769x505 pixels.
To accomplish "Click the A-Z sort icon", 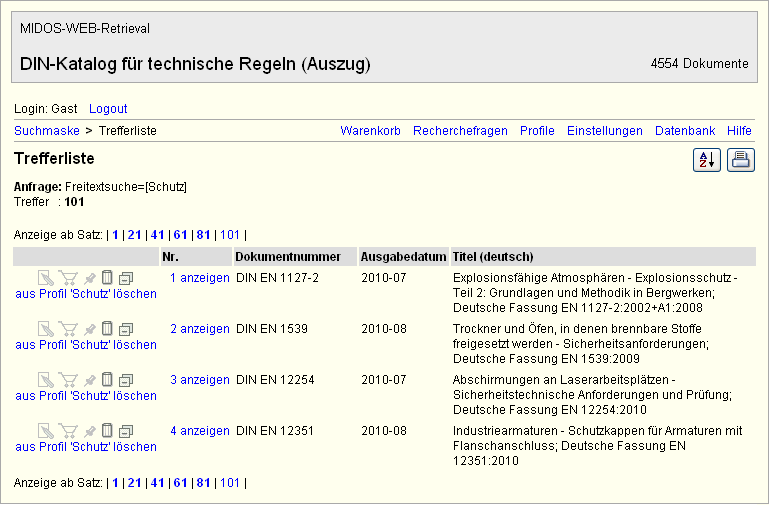I will pos(706,160).
